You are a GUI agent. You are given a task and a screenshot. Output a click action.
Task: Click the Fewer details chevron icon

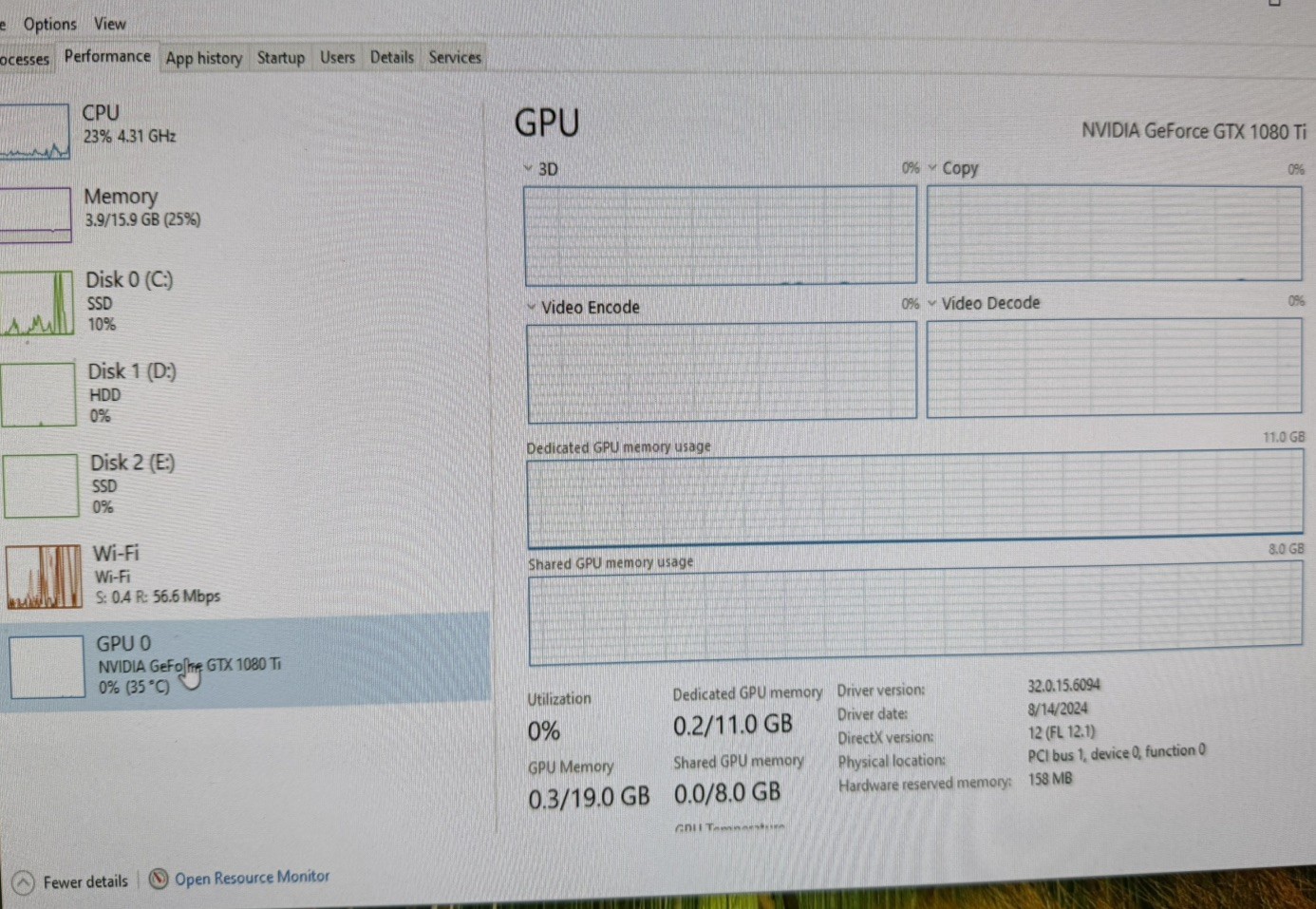tap(24, 882)
